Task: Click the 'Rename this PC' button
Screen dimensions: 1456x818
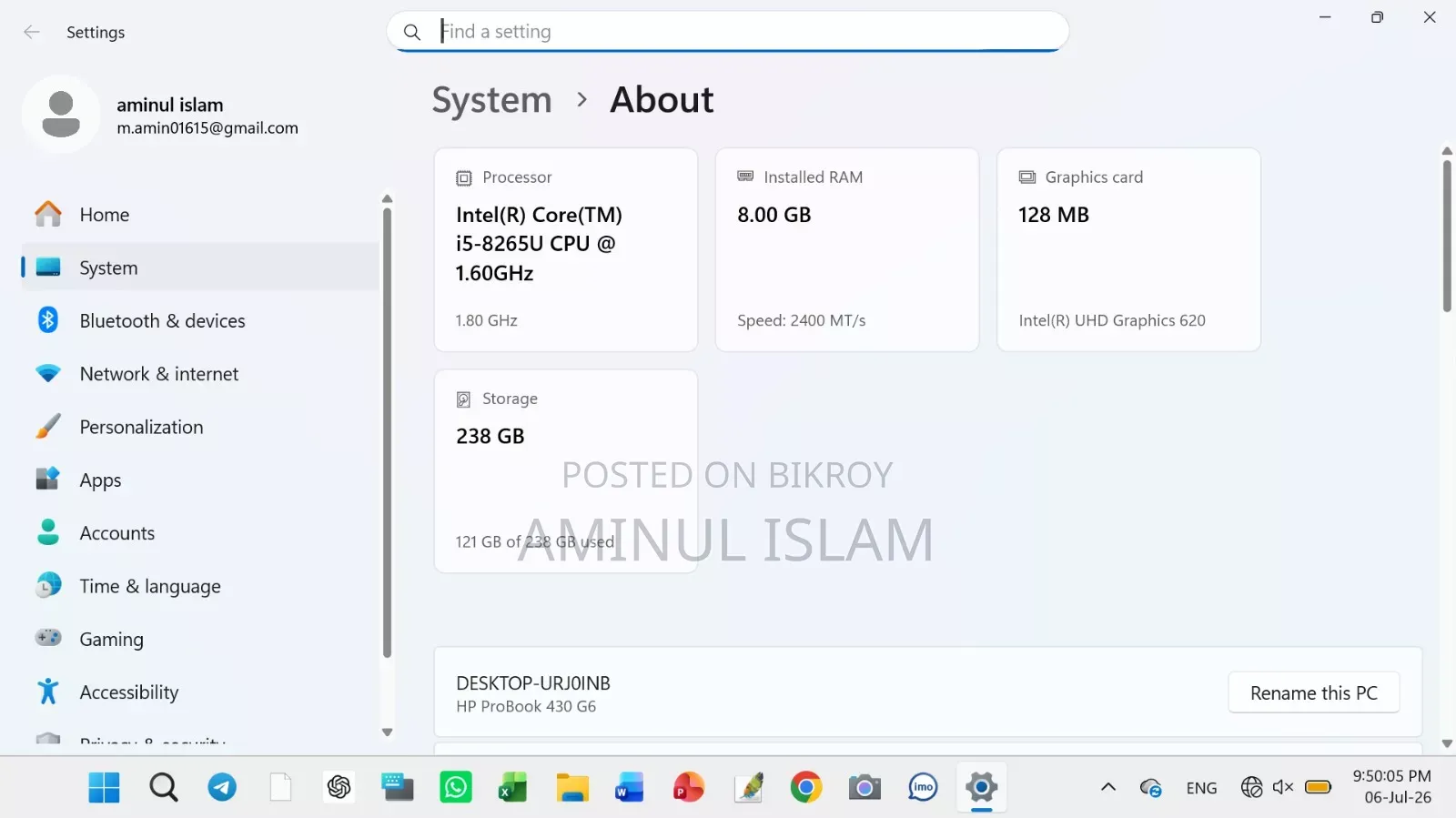Action: pyautogui.click(x=1314, y=693)
